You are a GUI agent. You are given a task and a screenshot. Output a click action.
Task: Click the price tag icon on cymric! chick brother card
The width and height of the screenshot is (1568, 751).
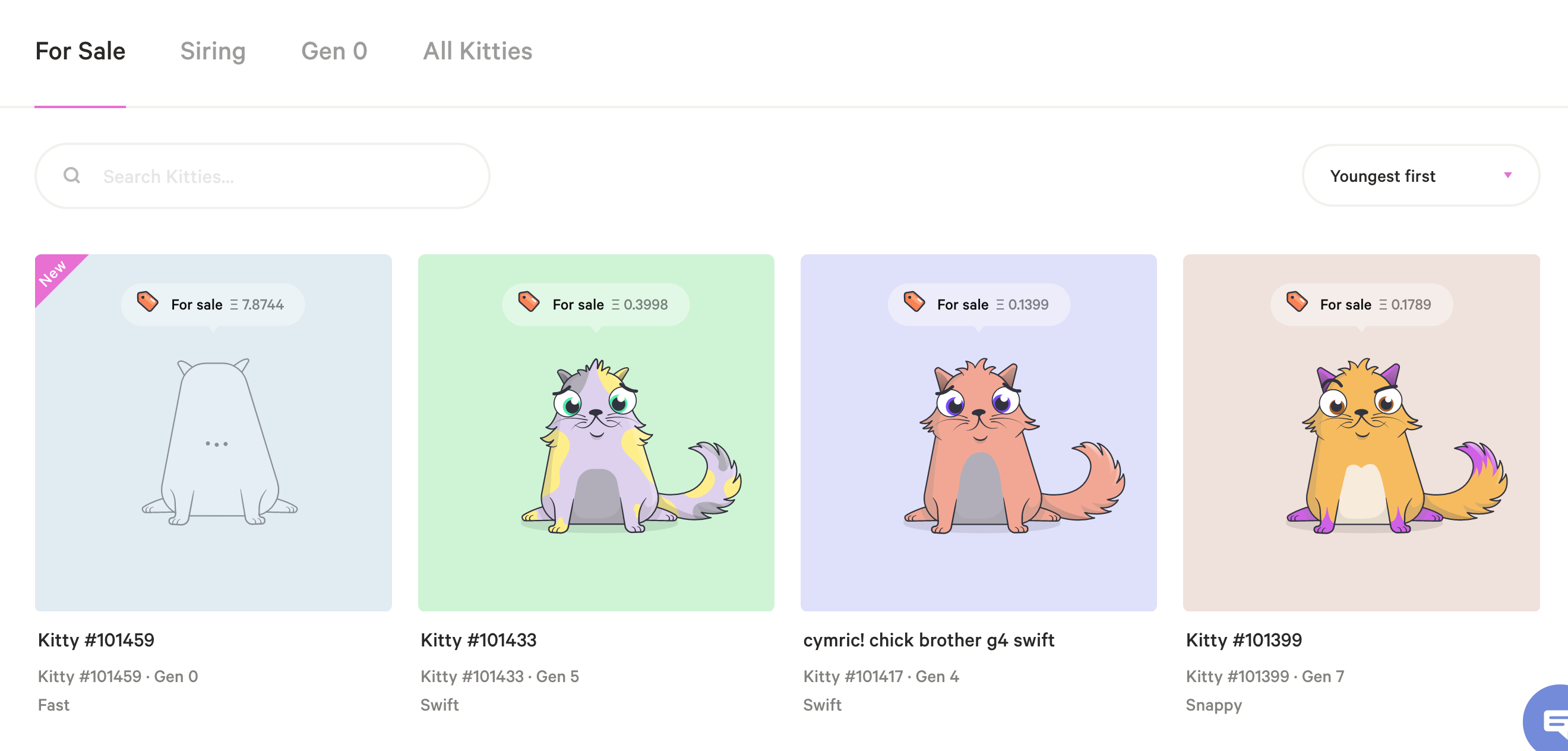pyautogui.click(x=913, y=304)
